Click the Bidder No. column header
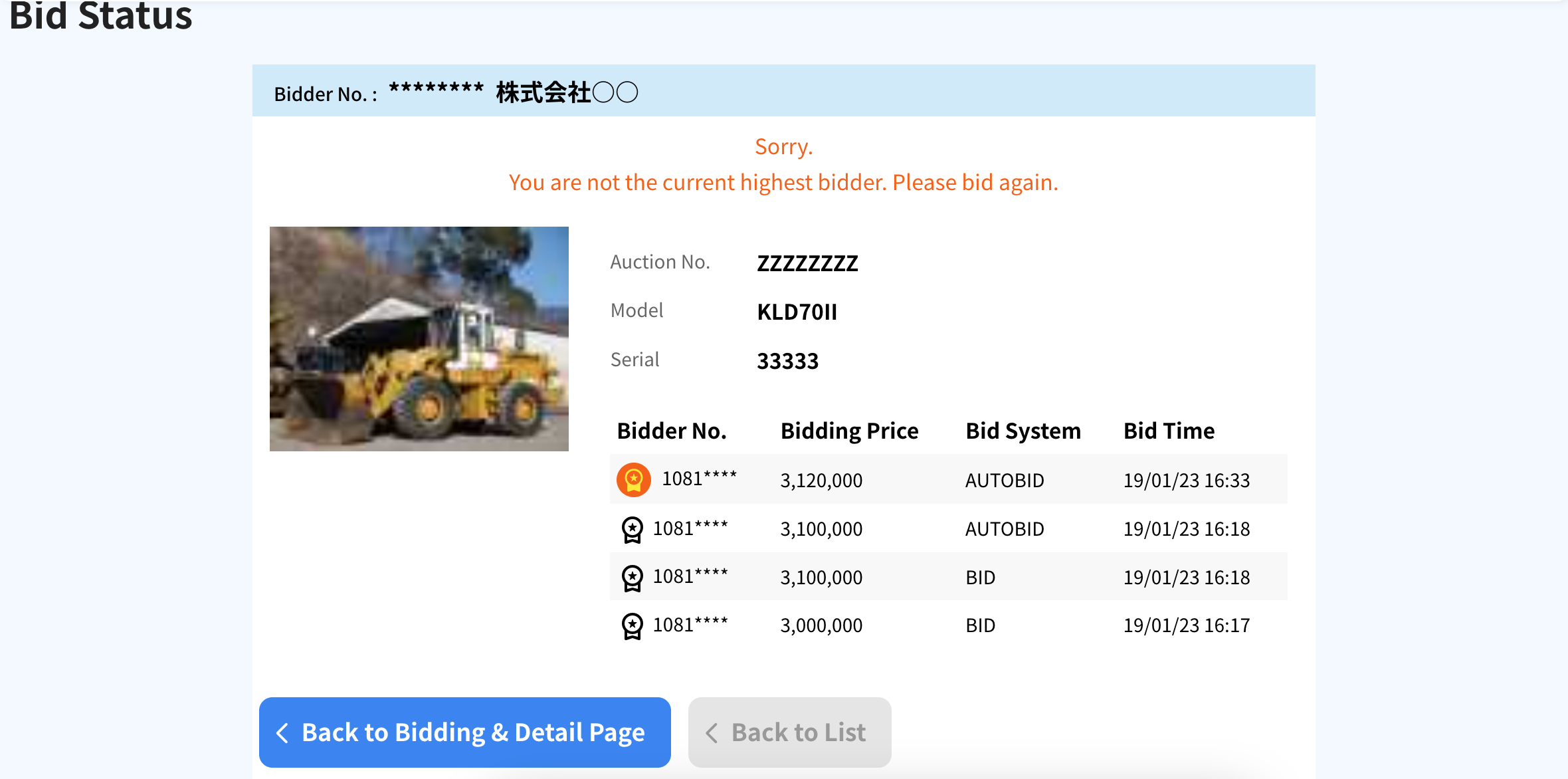 click(672, 431)
